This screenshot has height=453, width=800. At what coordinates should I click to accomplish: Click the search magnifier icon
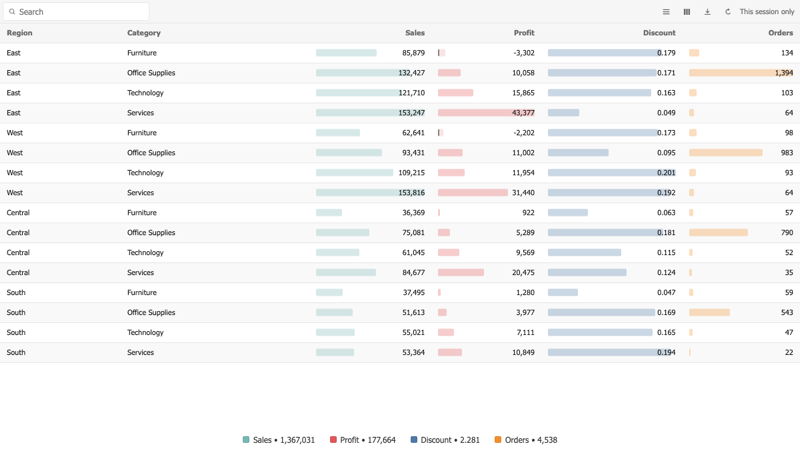tap(12, 12)
